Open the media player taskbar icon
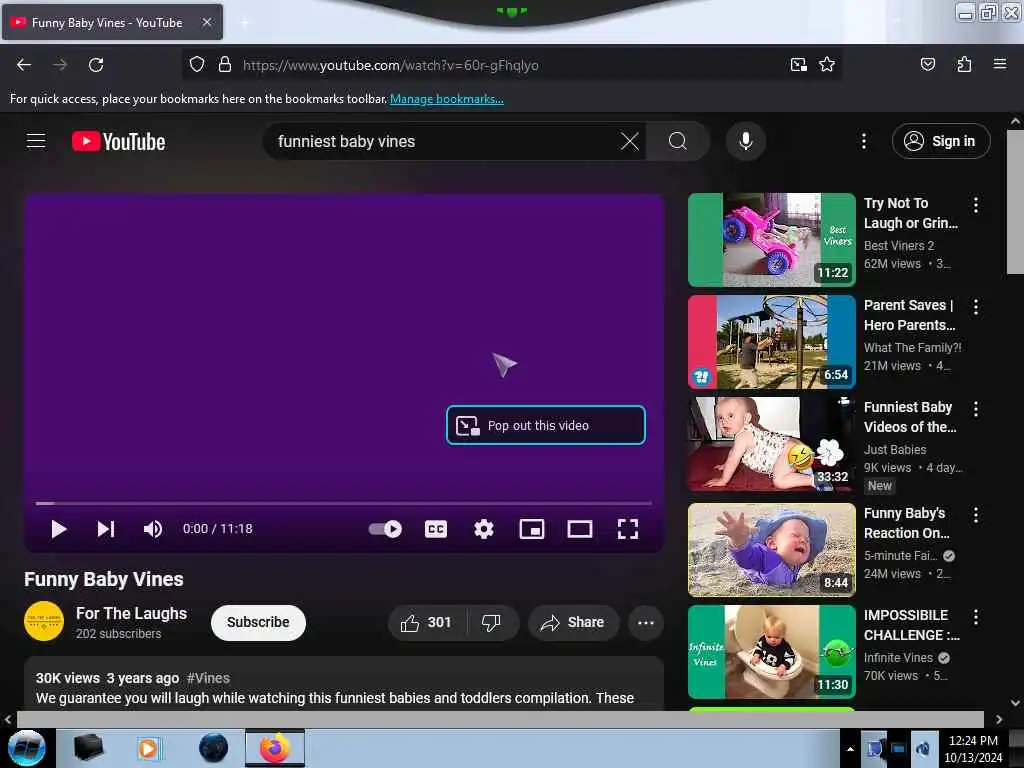This screenshot has width=1024, height=768. [149, 748]
